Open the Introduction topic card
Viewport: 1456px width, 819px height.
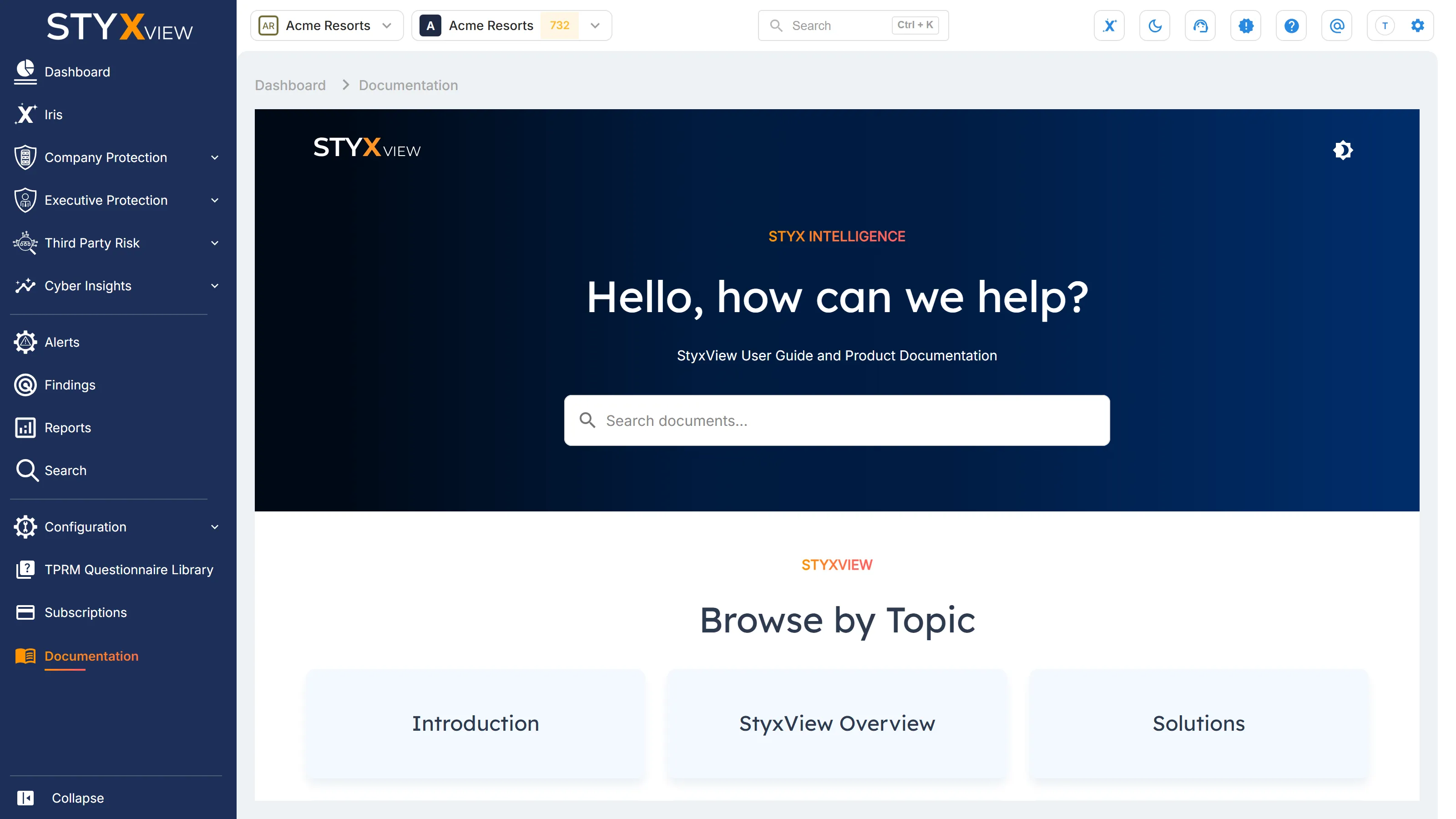(x=475, y=723)
